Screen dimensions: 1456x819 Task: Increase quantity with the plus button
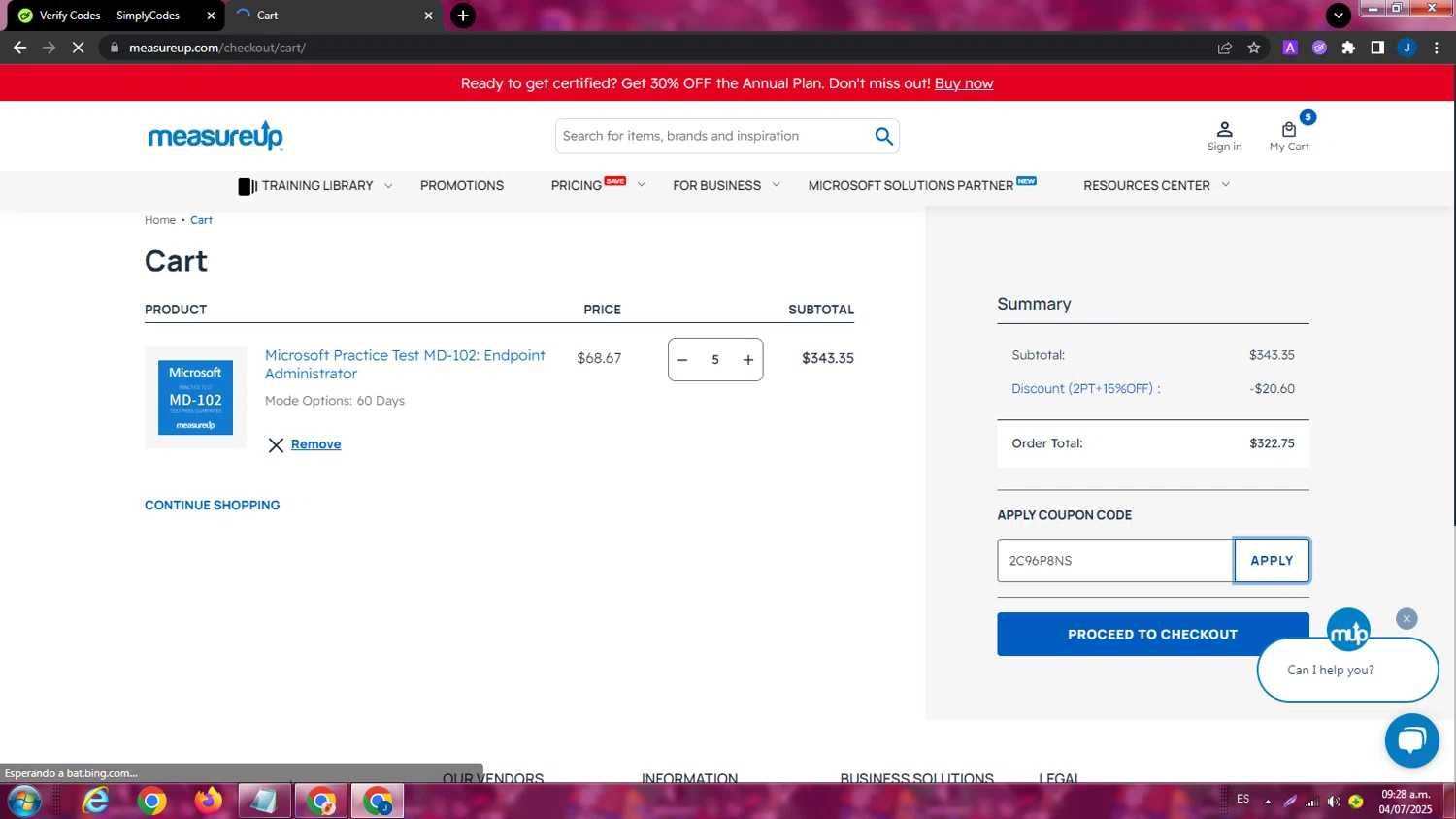click(x=748, y=360)
